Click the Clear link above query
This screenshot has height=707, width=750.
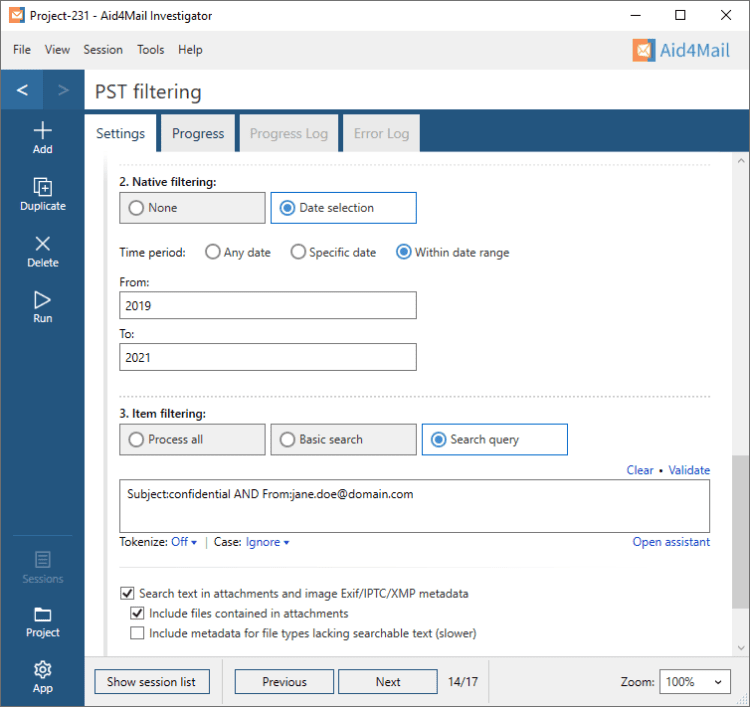pos(640,470)
